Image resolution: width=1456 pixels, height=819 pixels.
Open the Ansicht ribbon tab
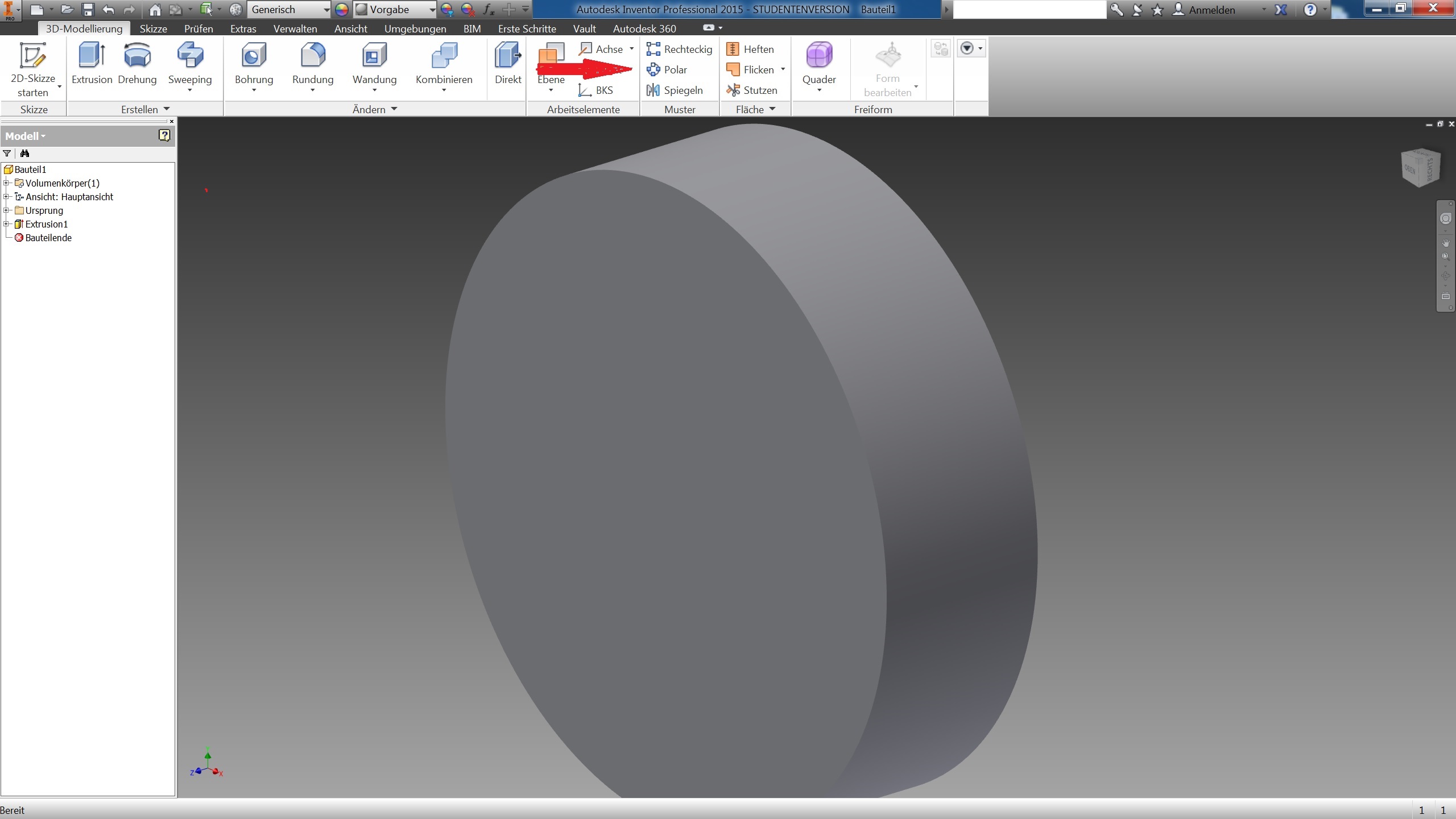(350, 28)
